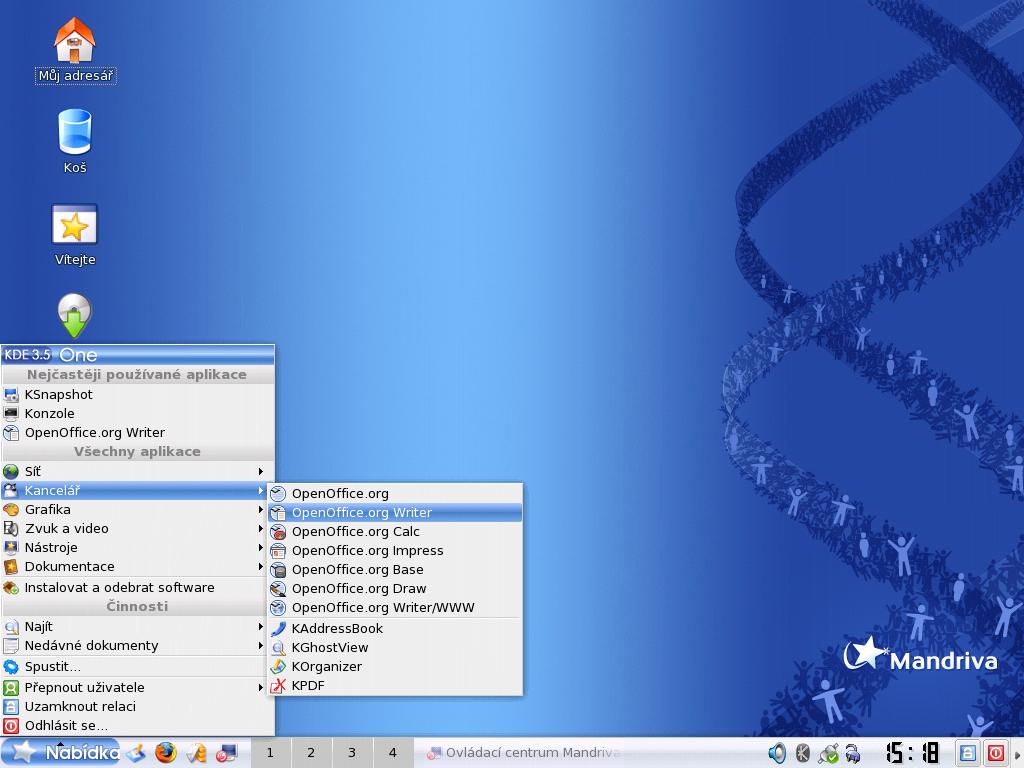Click the network connection tray icon
The image size is (1024, 768).
(x=828, y=754)
